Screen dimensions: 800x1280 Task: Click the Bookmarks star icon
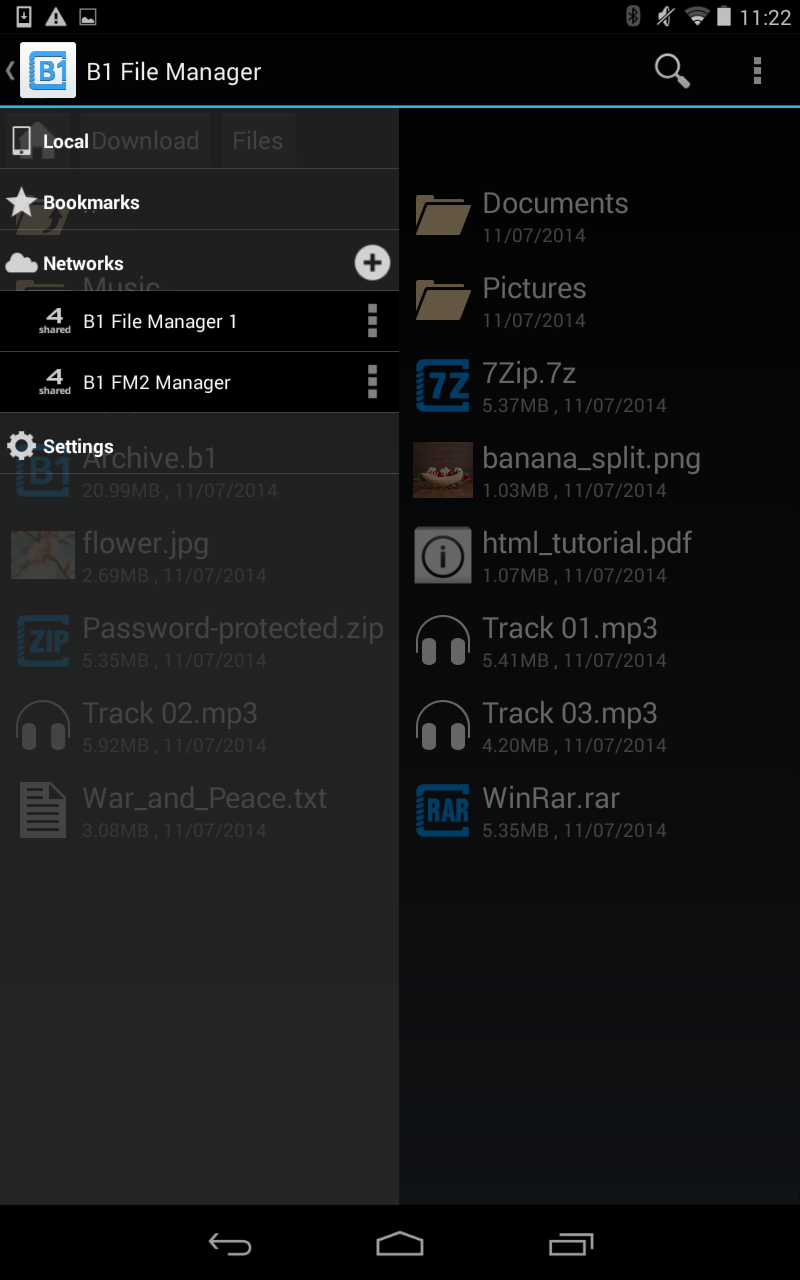point(21,203)
